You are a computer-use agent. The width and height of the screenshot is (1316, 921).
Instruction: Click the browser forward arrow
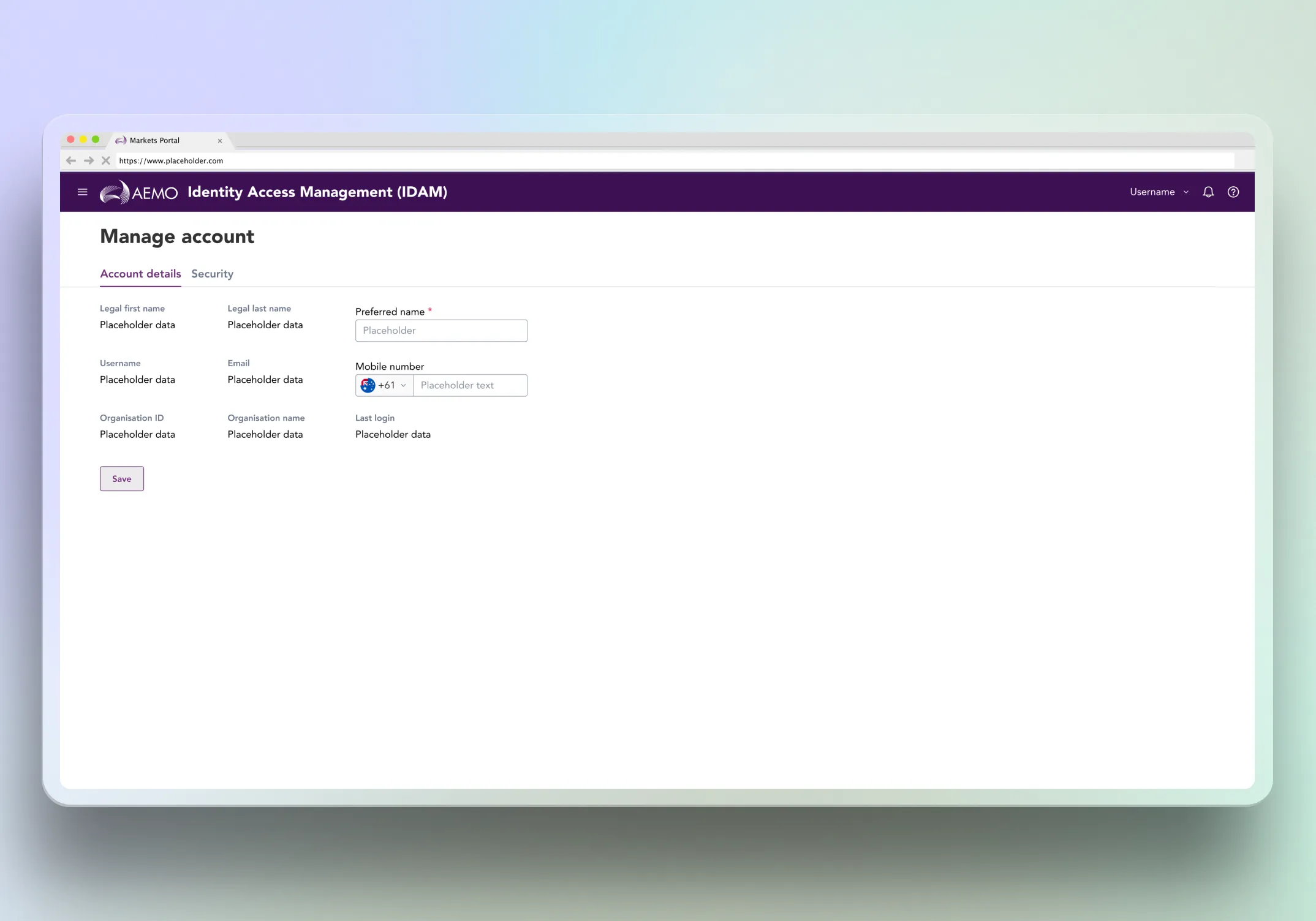(89, 160)
